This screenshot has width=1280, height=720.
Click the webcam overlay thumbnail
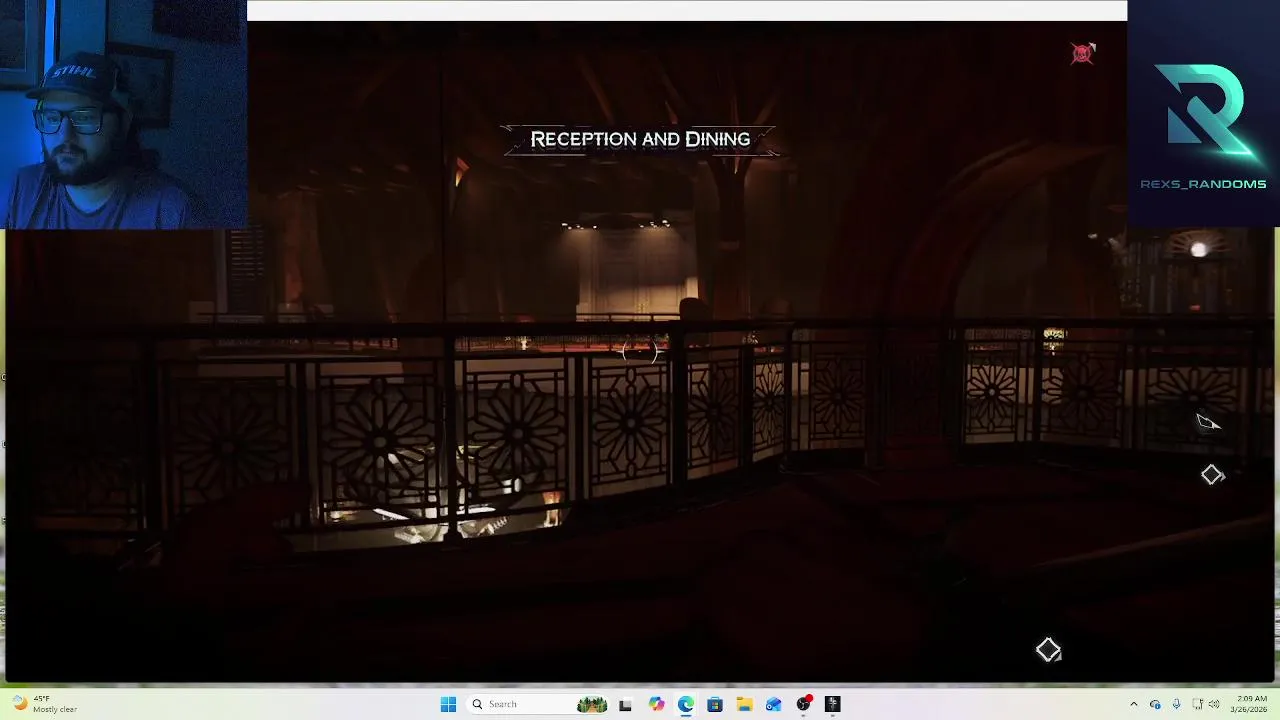(123, 114)
